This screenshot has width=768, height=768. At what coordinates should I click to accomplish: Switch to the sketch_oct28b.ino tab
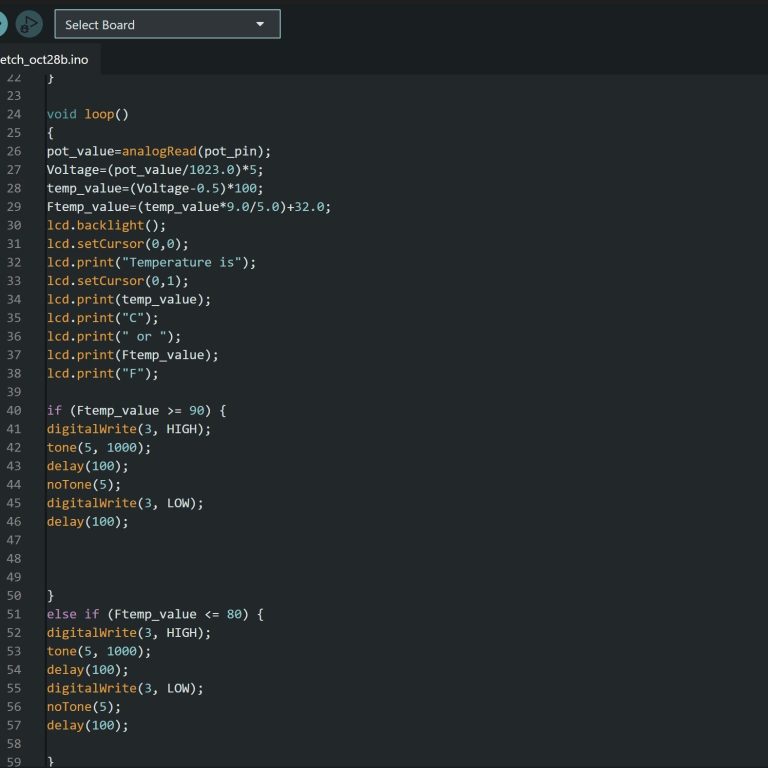(45, 60)
